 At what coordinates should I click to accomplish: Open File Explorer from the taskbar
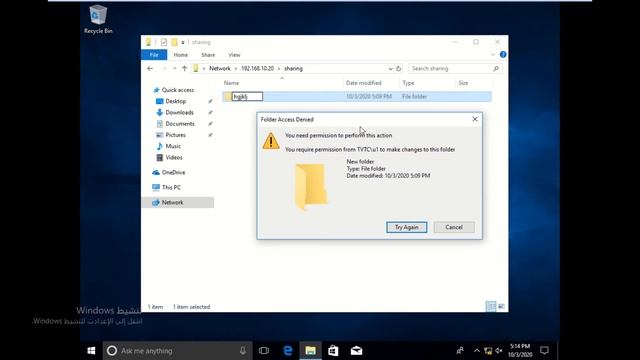point(311,351)
